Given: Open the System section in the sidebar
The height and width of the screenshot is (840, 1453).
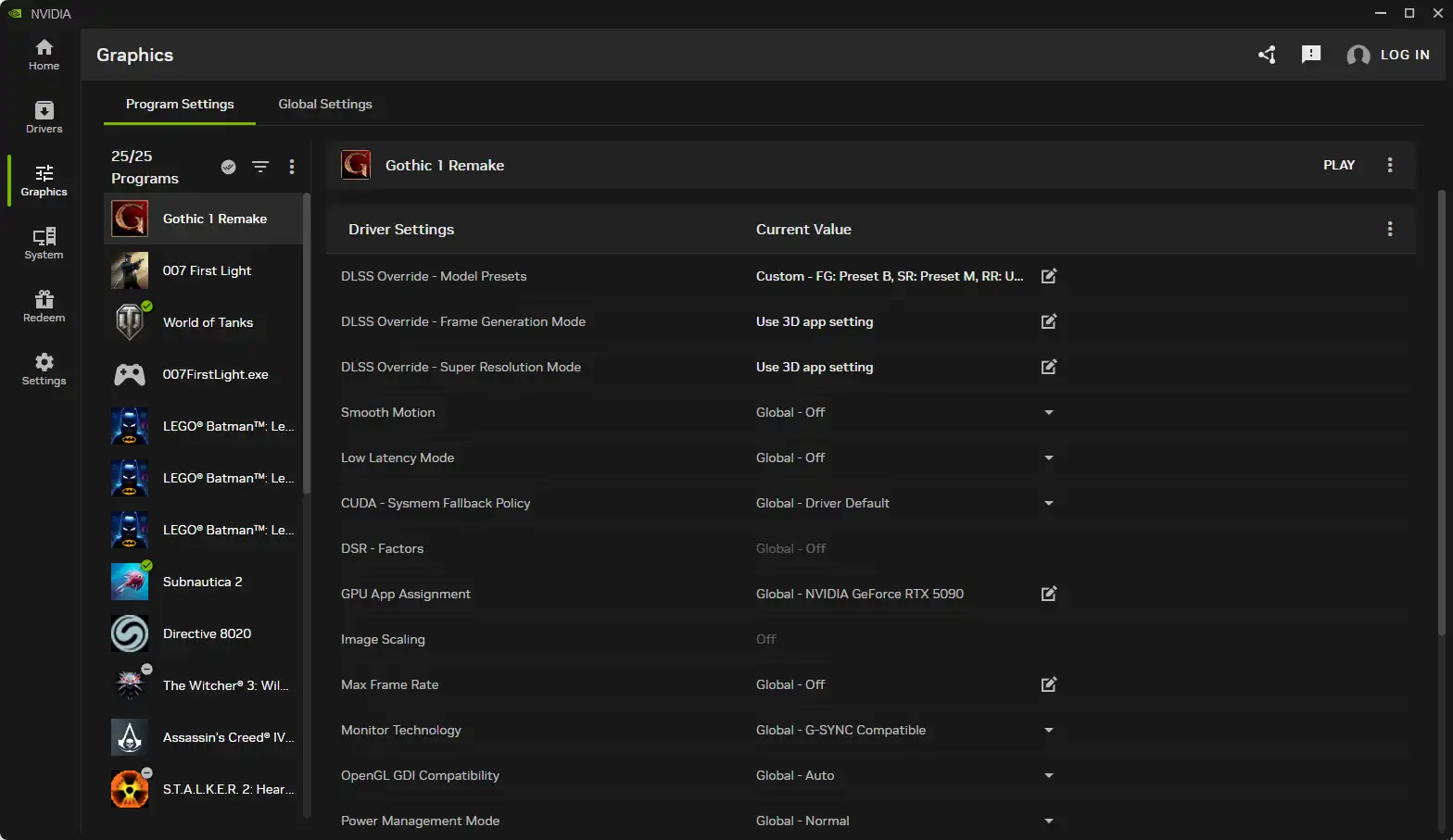Looking at the screenshot, I should (x=44, y=244).
